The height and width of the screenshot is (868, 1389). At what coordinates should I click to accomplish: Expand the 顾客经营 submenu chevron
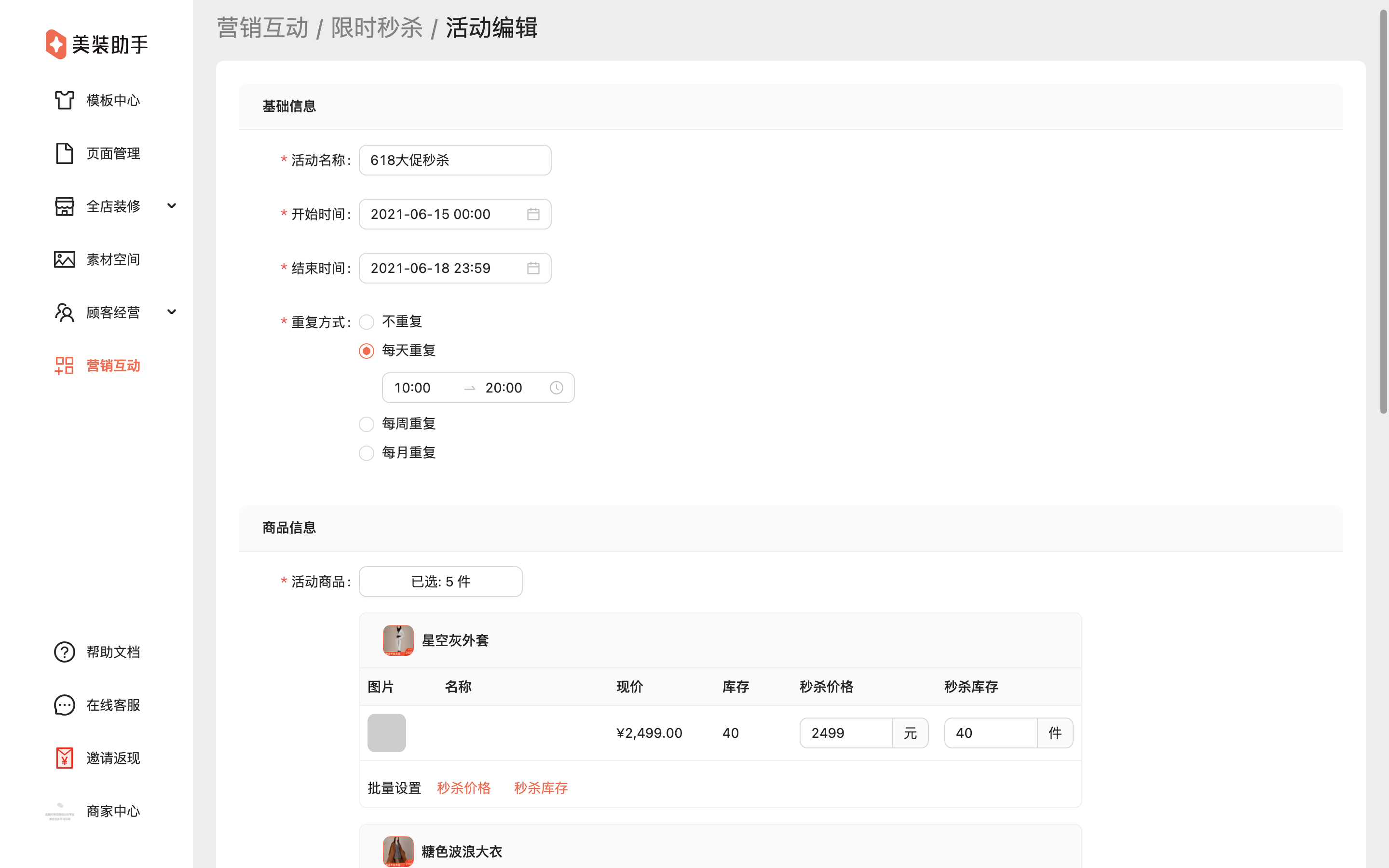(172, 312)
